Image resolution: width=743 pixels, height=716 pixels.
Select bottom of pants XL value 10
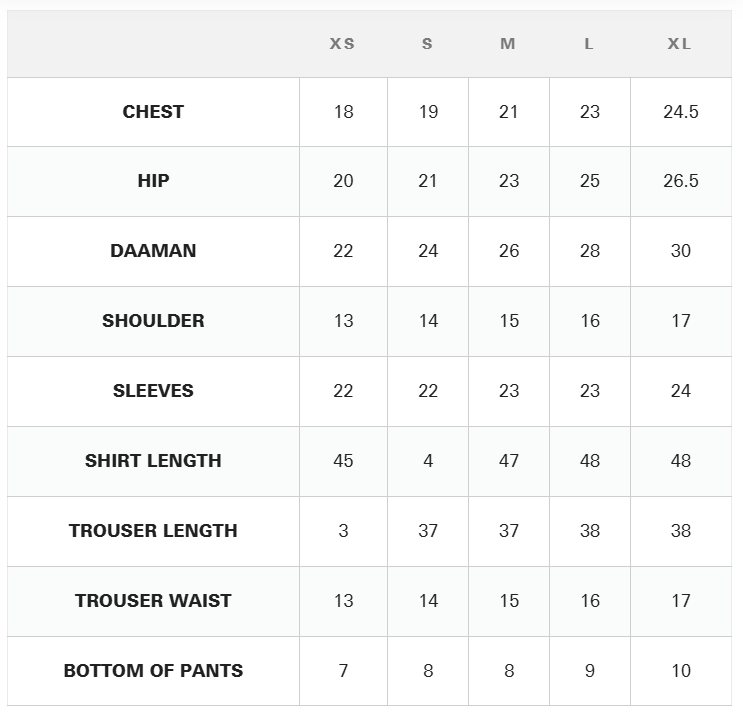680,671
